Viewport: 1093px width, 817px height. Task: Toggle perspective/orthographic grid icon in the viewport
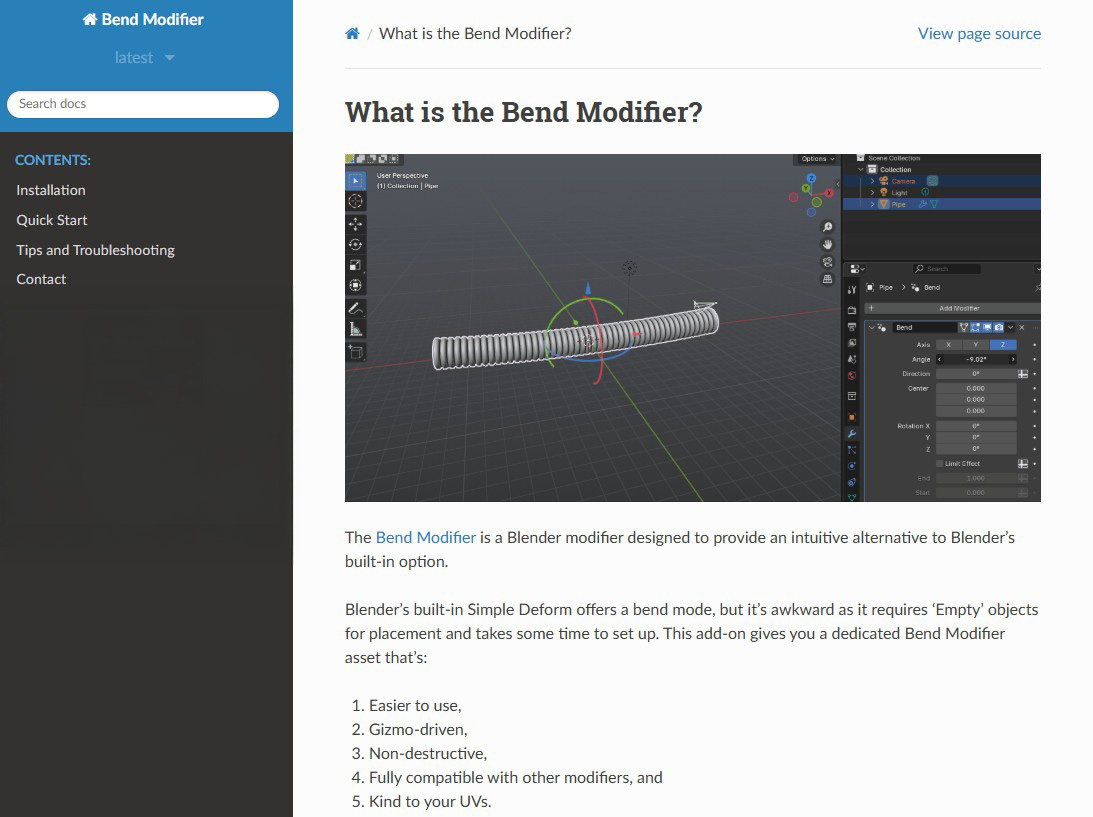[827, 279]
